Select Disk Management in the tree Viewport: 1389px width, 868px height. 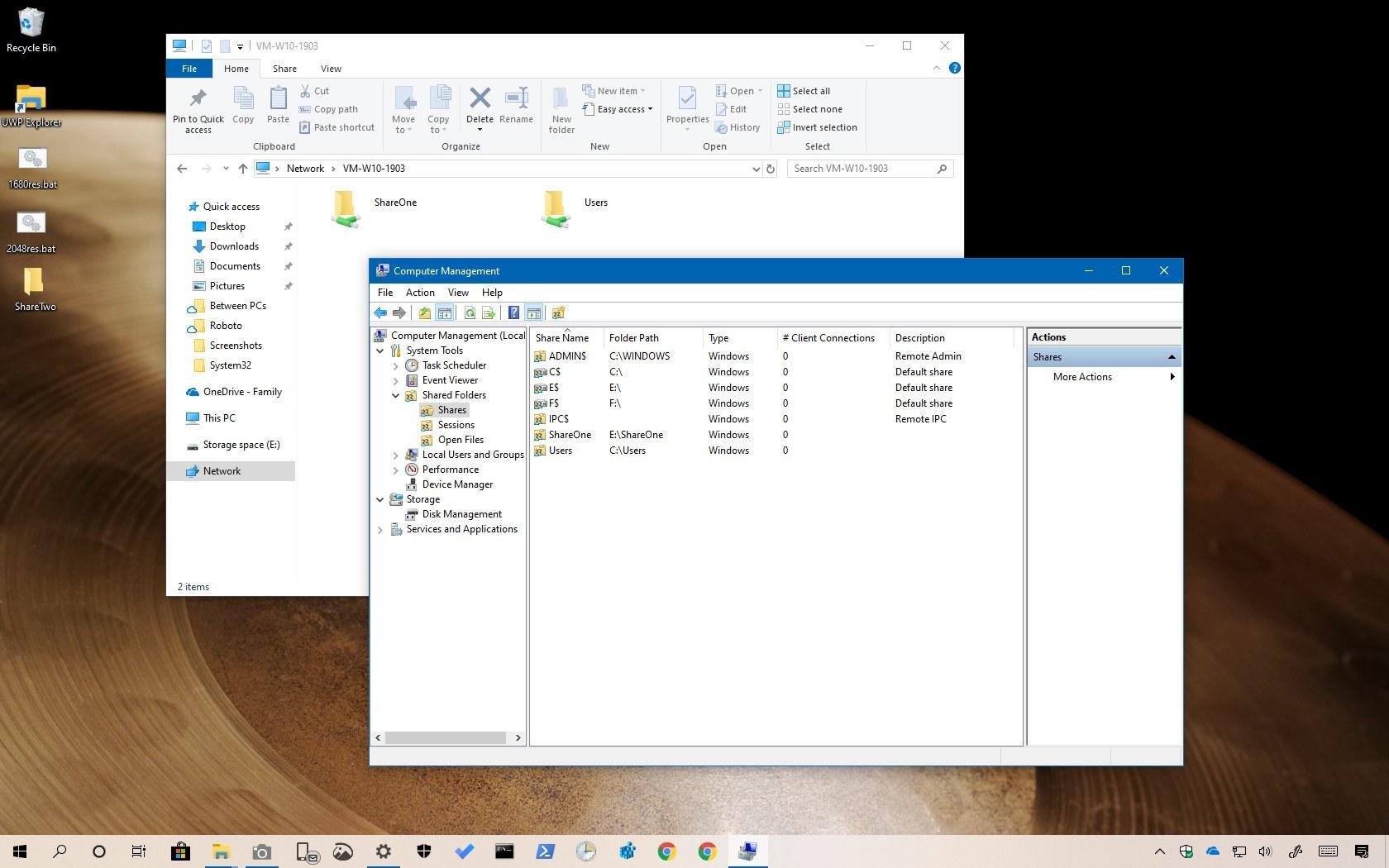(x=453, y=514)
